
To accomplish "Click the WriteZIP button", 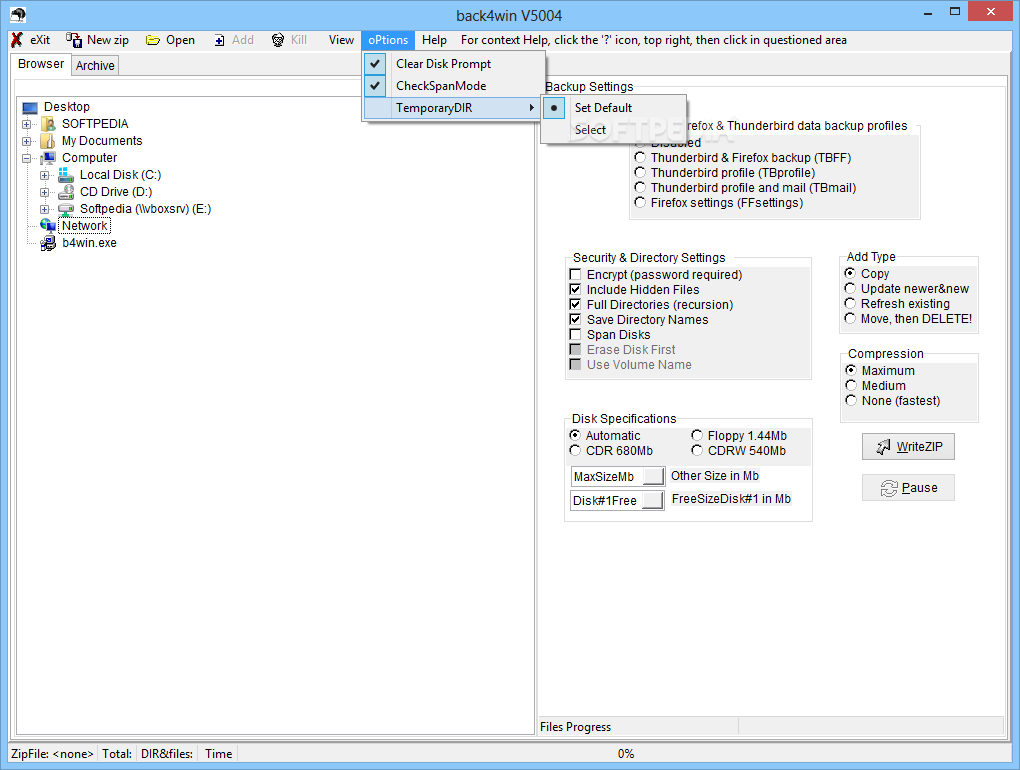I will (908, 447).
